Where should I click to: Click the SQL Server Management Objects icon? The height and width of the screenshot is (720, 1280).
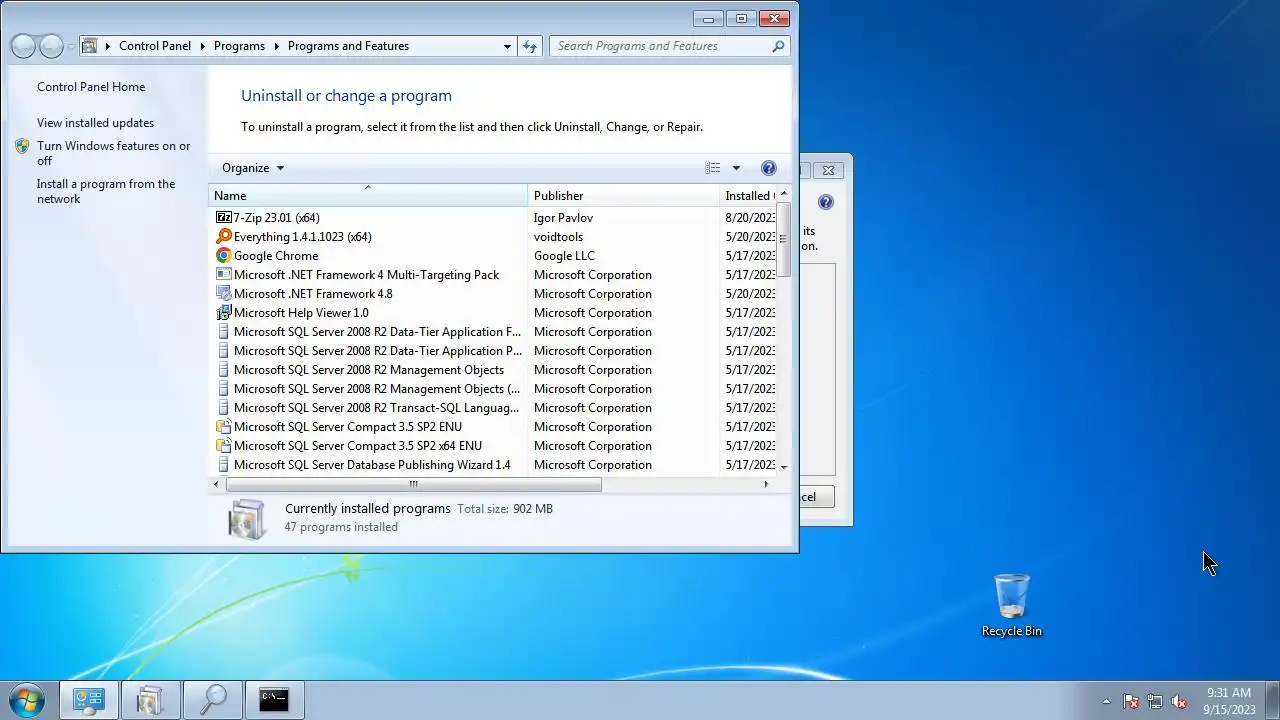(224, 369)
